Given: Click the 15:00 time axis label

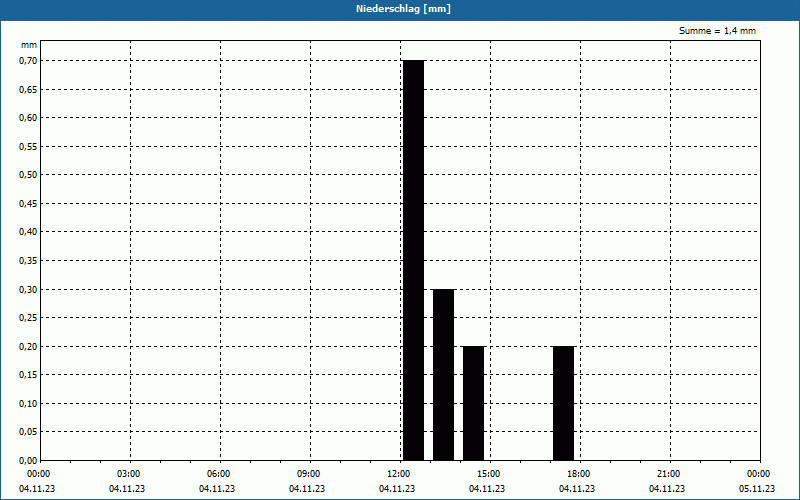Looking at the screenshot, I should pos(489,474).
